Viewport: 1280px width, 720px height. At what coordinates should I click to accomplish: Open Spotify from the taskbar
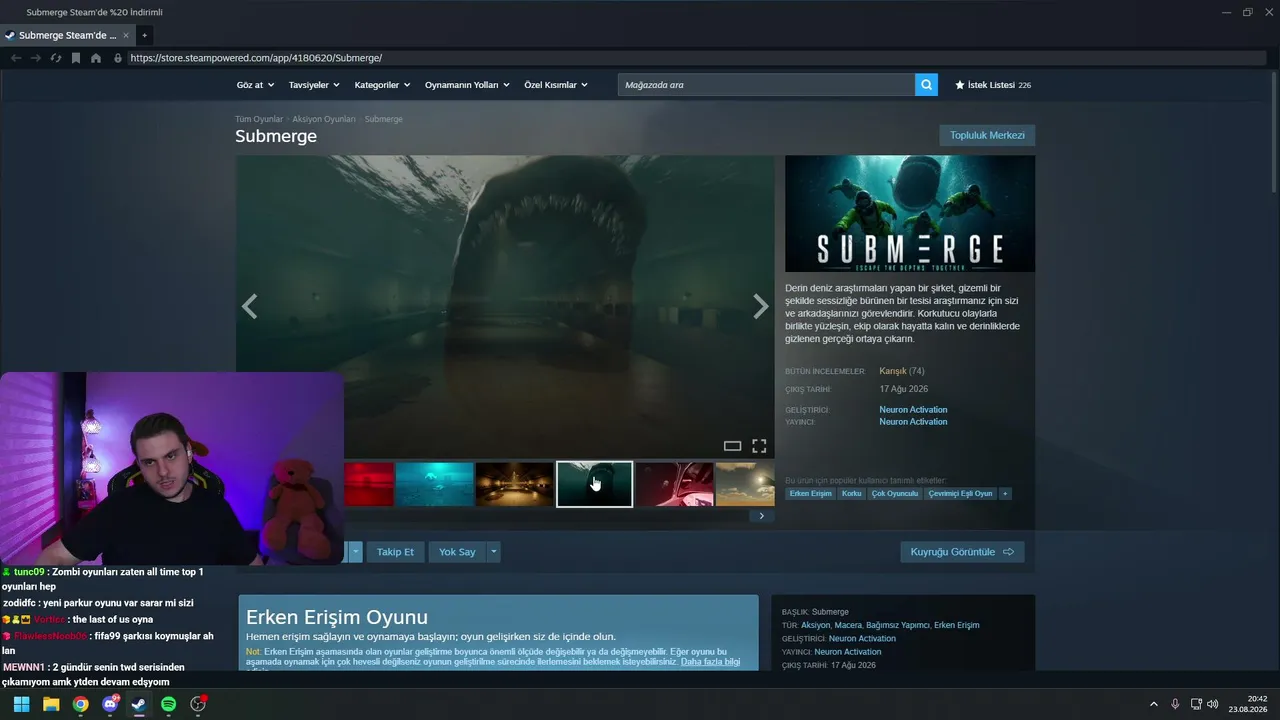(x=169, y=704)
